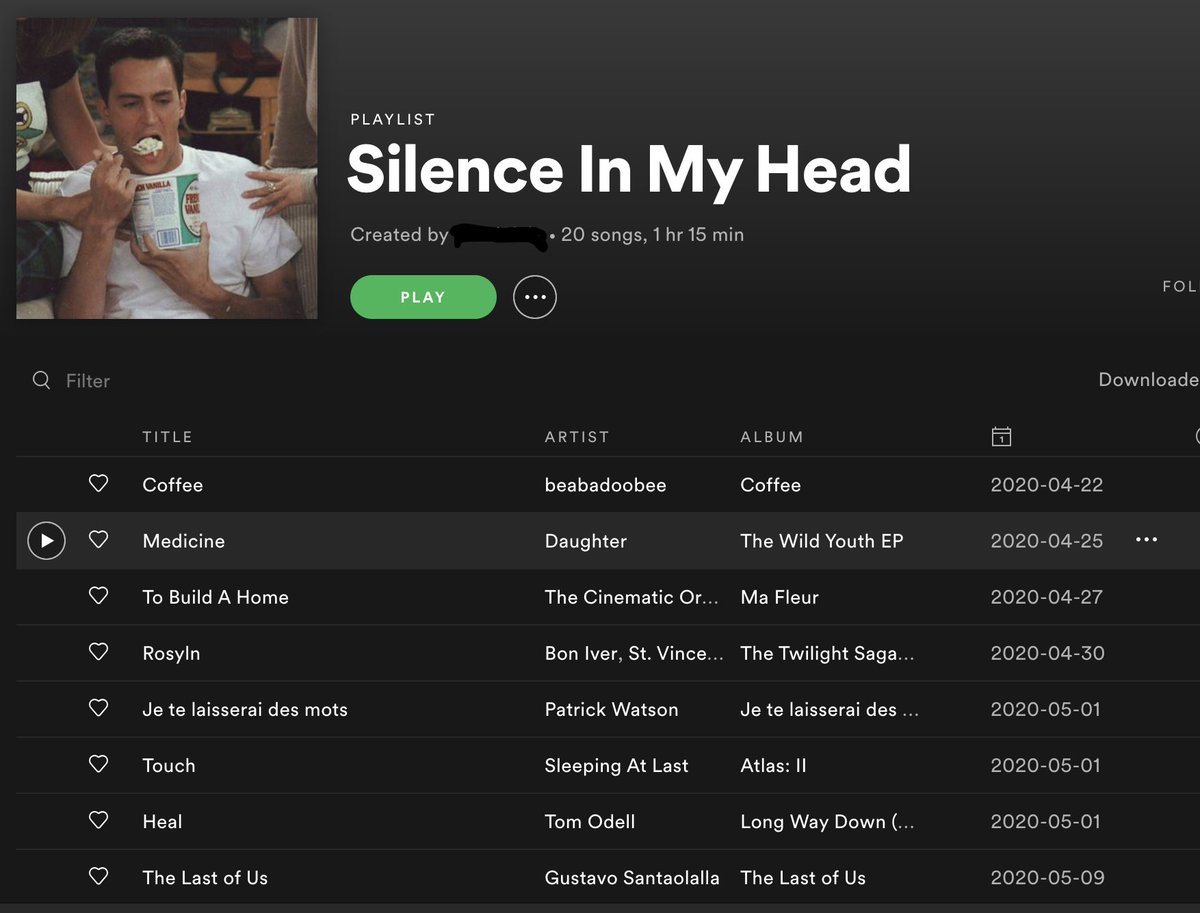This screenshot has height=913, width=1200.
Task: Open artist Bon Iver, St. Vince…
Action: pyautogui.click(x=634, y=653)
